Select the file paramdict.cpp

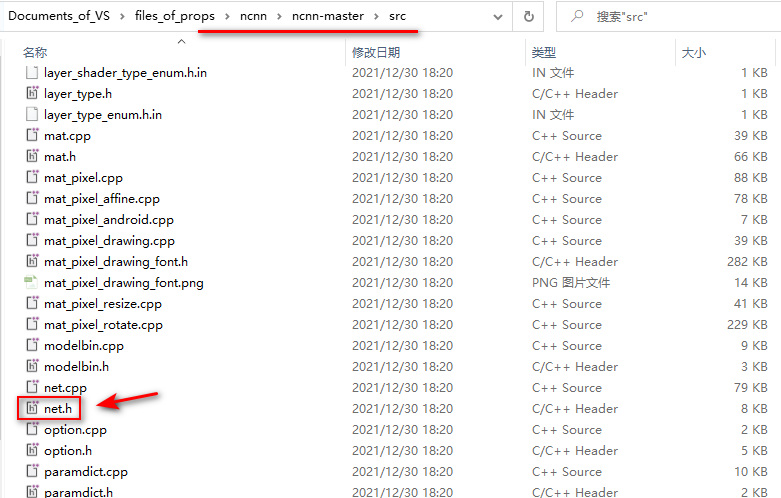tap(86, 471)
